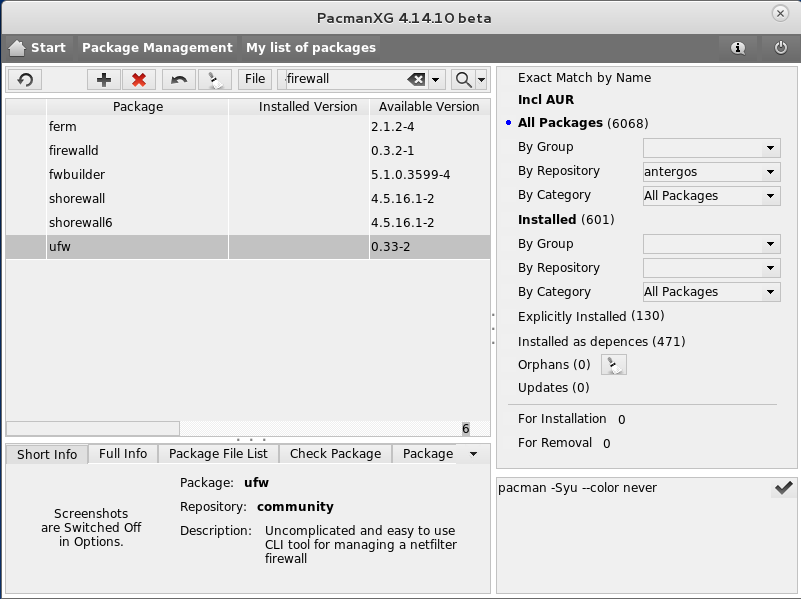Click the refresh package list icon
The image size is (801, 599).
[x=25, y=79]
